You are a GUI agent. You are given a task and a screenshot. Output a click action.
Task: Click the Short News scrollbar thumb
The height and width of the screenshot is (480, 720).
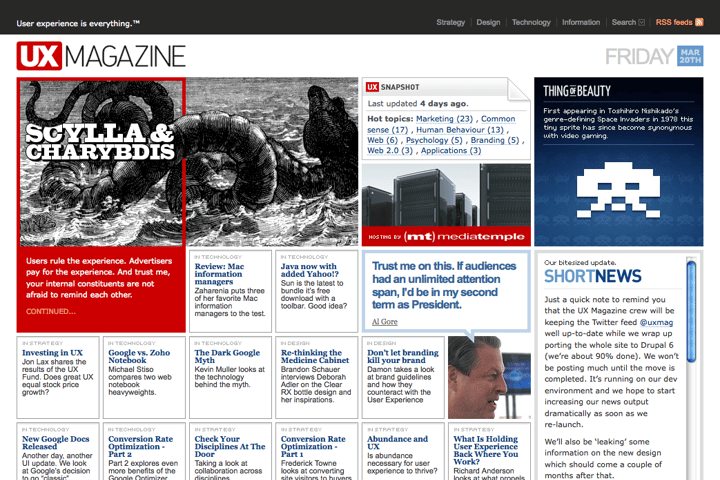(x=691, y=311)
